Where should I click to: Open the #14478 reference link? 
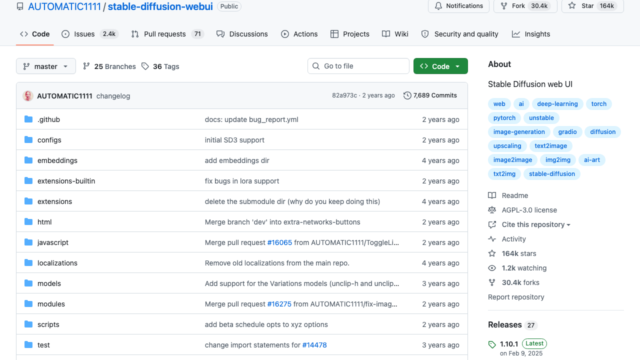pos(314,345)
